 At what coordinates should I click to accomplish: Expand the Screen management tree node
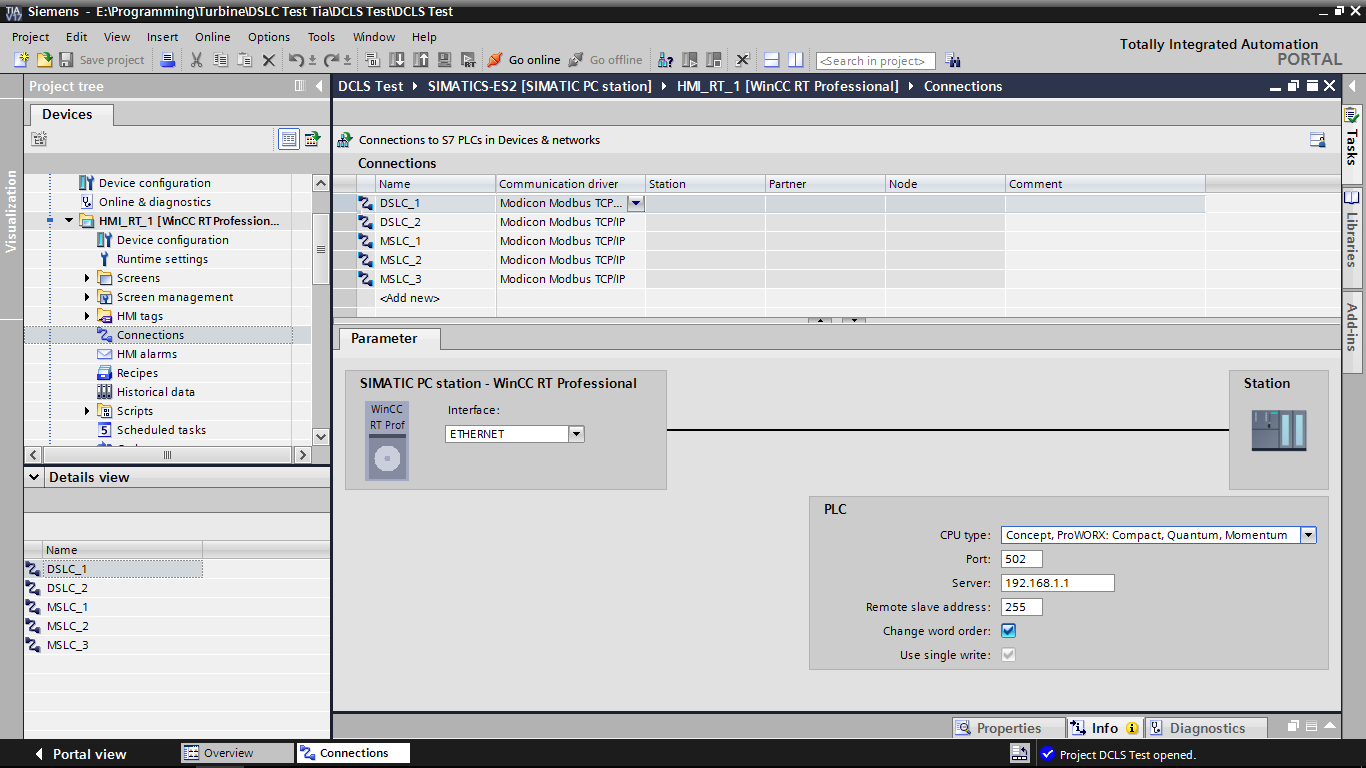click(x=87, y=297)
